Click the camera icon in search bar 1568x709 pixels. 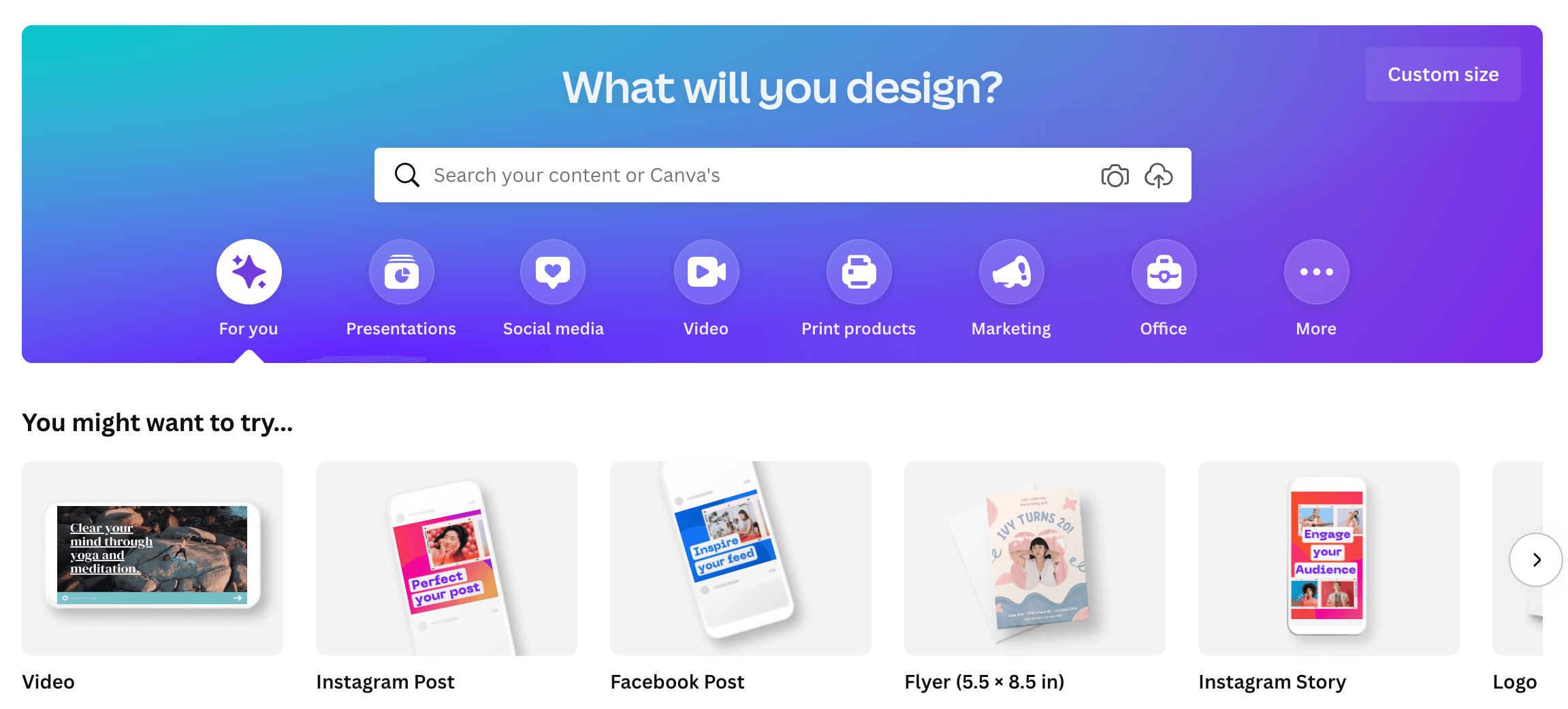[x=1115, y=176]
